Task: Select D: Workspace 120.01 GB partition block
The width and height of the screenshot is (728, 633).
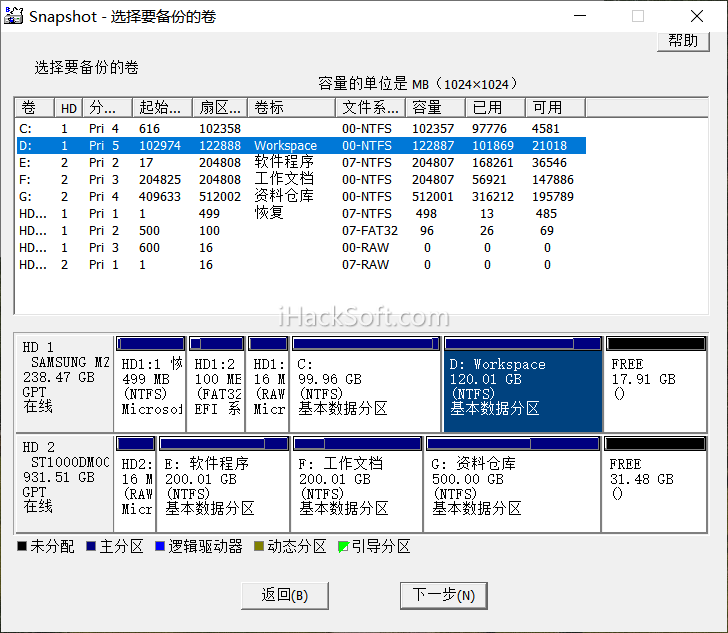Action: [x=523, y=384]
